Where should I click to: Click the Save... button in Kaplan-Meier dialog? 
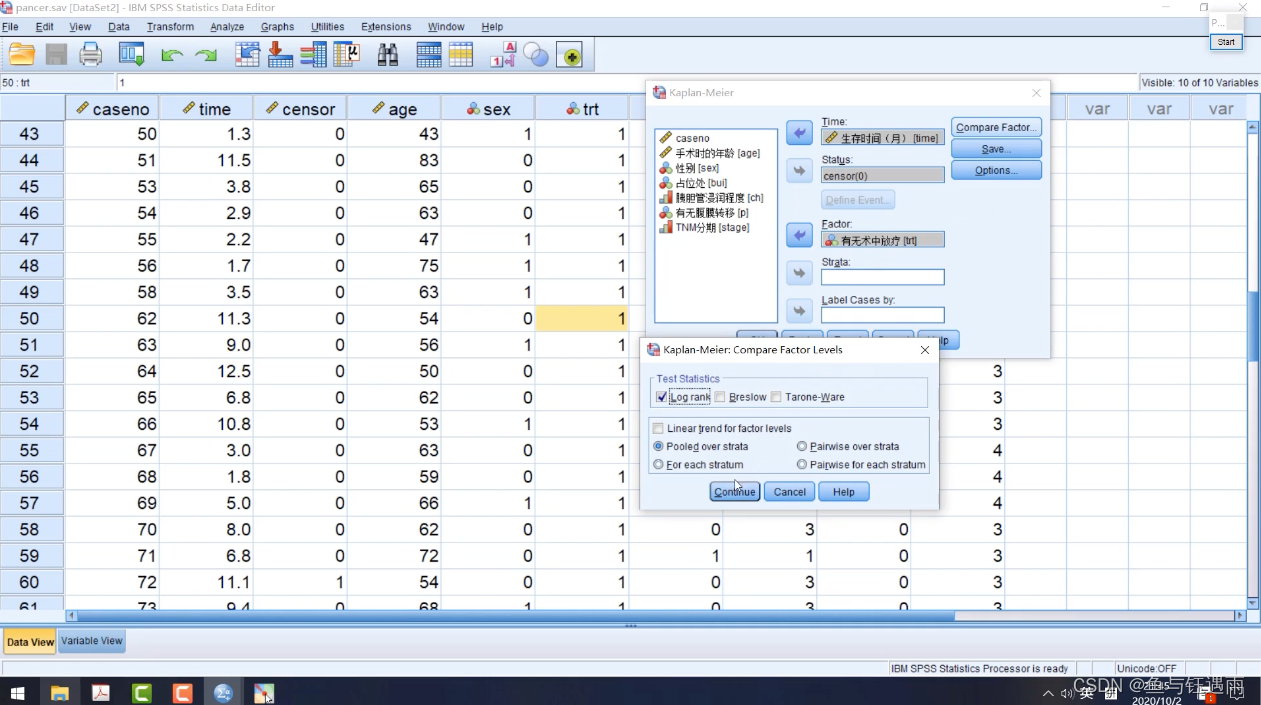(996, 149)
